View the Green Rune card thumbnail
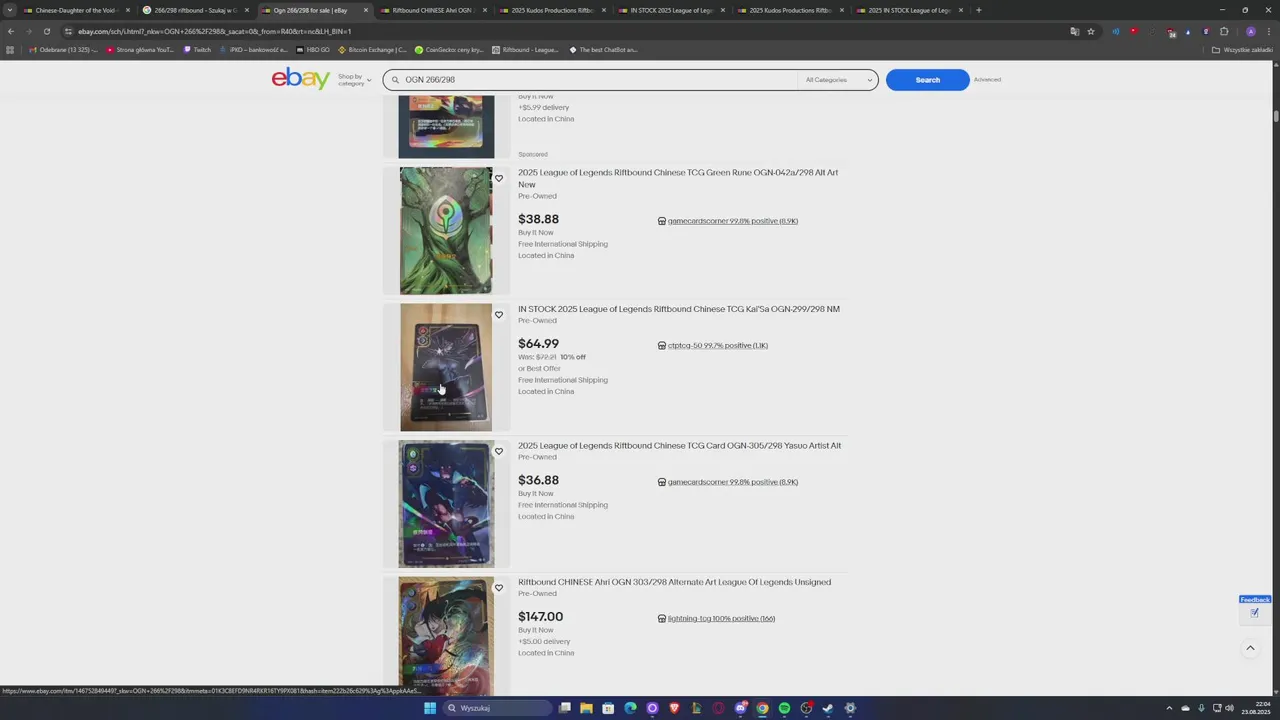Image resolution: width=1280 pixels, height=720 pixels. coord(446,231)
